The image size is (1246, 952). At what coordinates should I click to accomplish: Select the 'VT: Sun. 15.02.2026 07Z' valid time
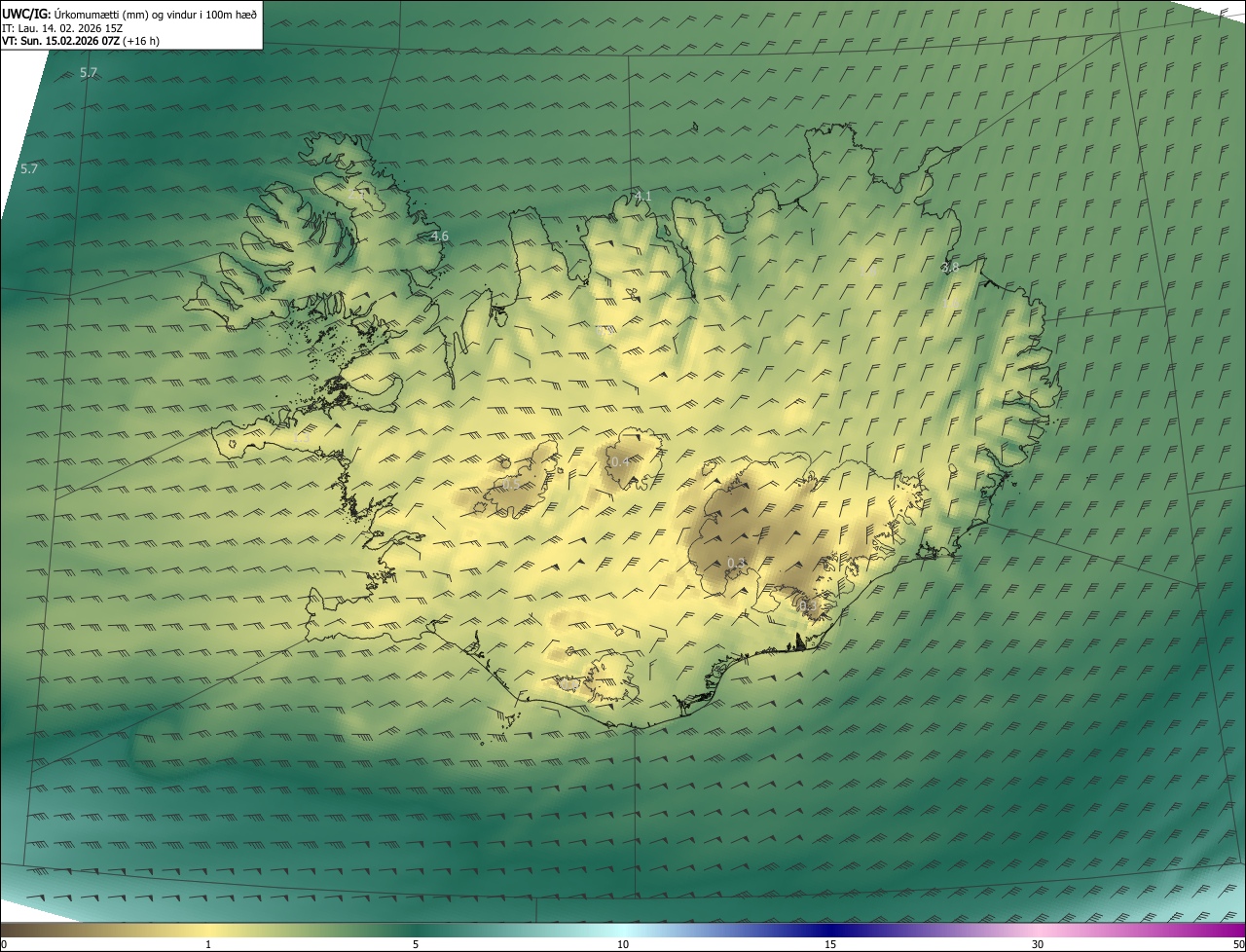pyautogui.click(x=60, y=41)
